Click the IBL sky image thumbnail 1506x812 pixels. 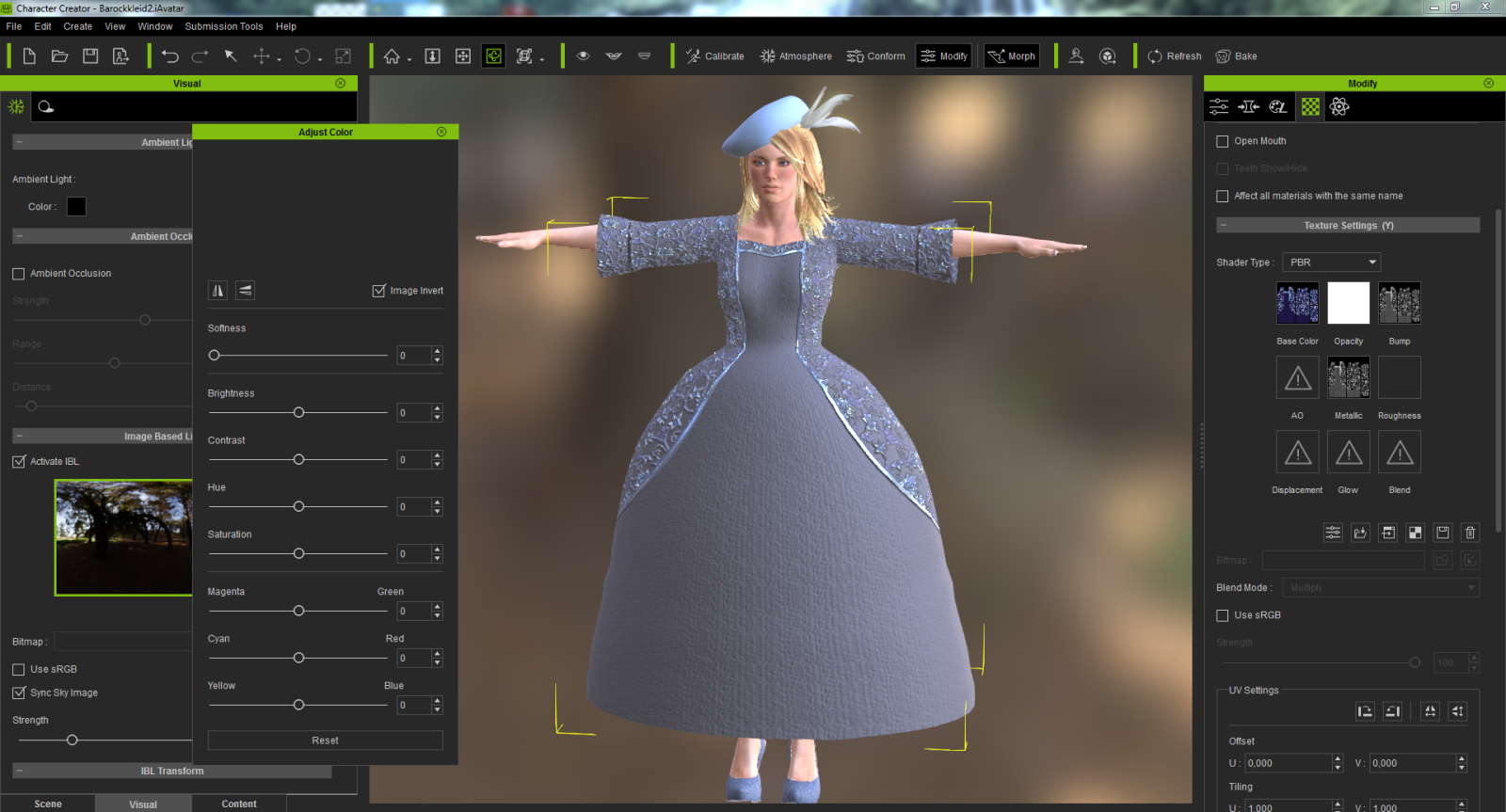click(123, 538)
